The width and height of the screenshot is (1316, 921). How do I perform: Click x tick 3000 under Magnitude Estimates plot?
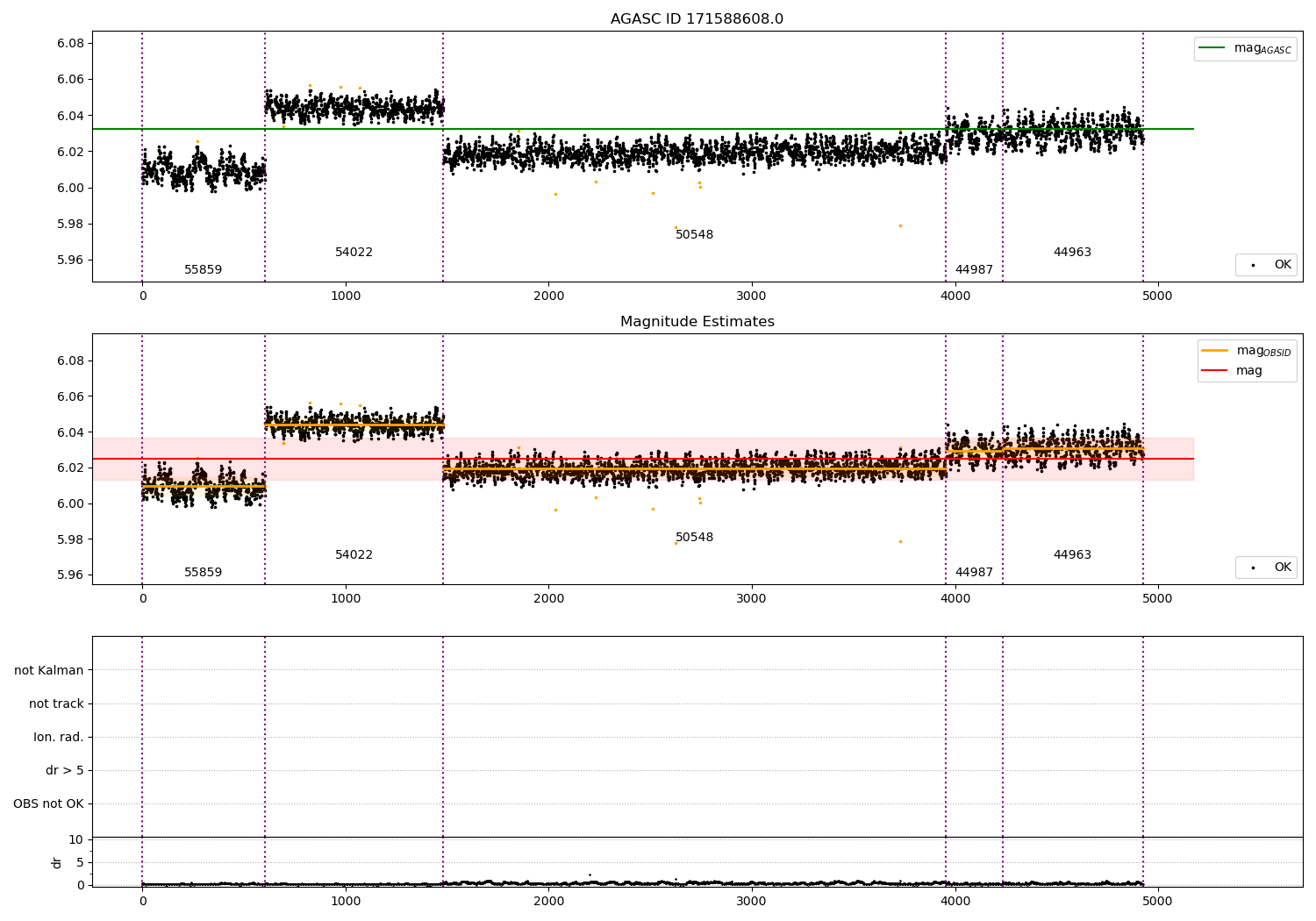coord(752,599)
